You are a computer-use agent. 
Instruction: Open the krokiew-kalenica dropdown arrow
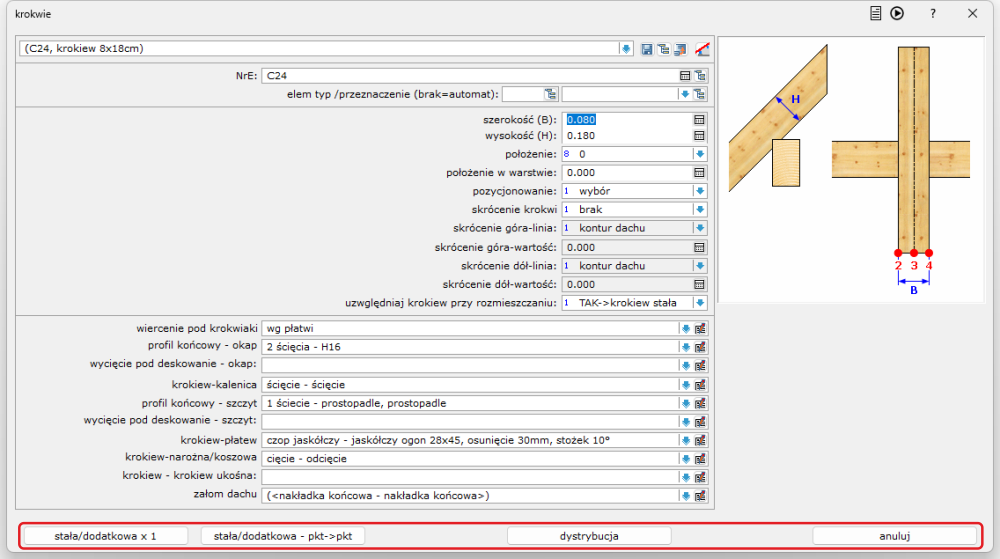685,384
